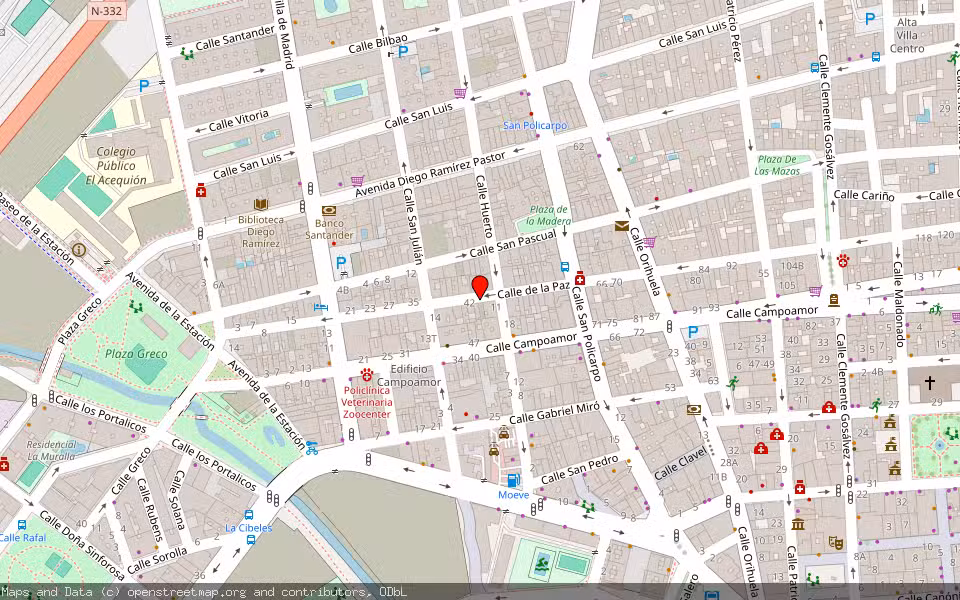Image resolution: width=960 pixels, height=600 pixels.
Task: Click the Calle Maldonado street label
Action: pos(898,304)
